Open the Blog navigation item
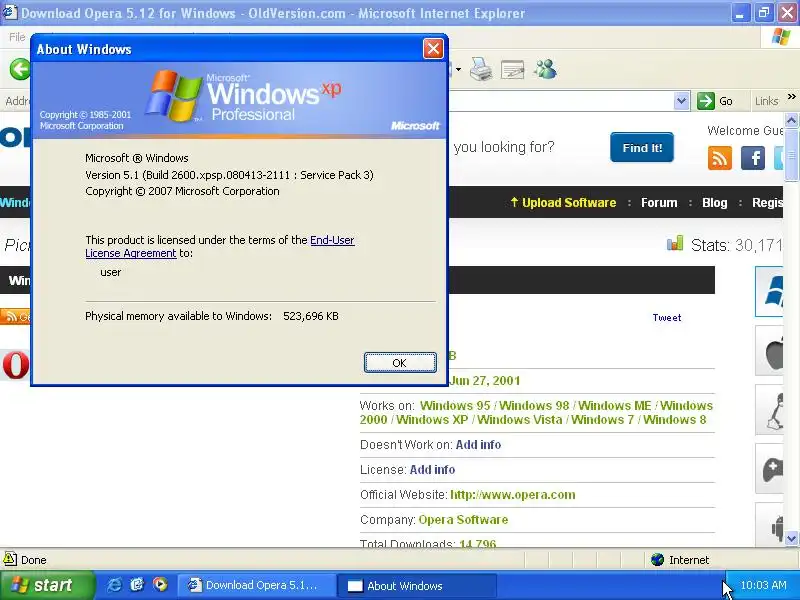Screen dimensions: 800x600 click(714, 203)
